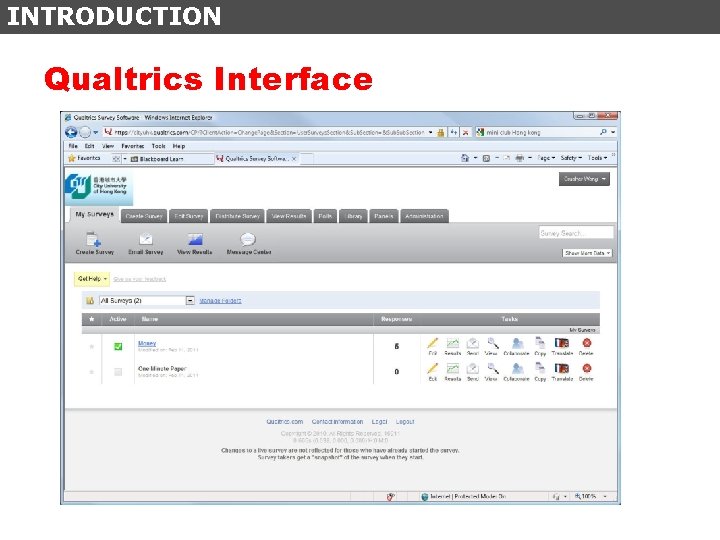Switch to the Polls tab
720x540 pixels.
(325, 216)
